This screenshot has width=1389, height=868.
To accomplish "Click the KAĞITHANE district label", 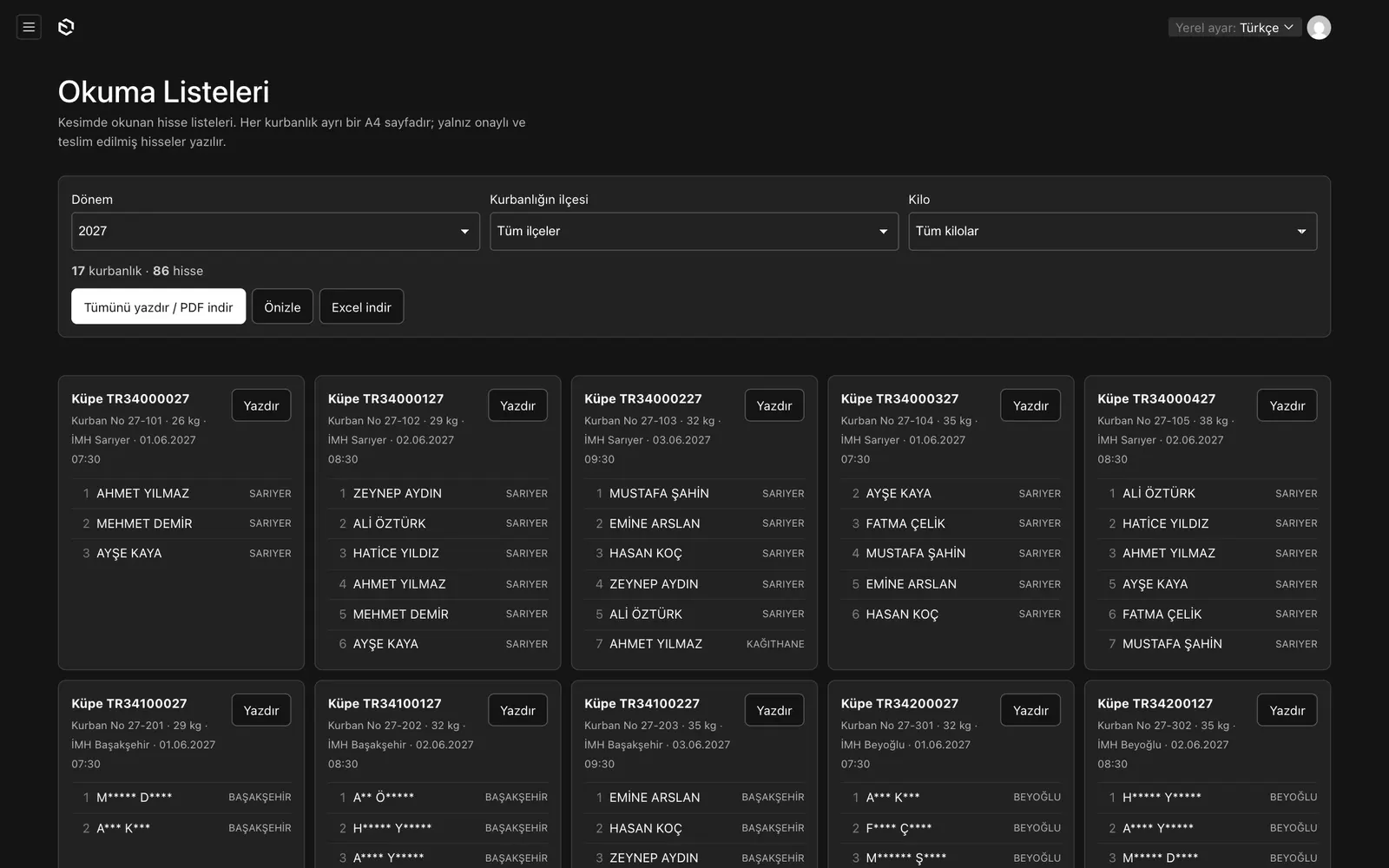I will click(x=775, y=644).
